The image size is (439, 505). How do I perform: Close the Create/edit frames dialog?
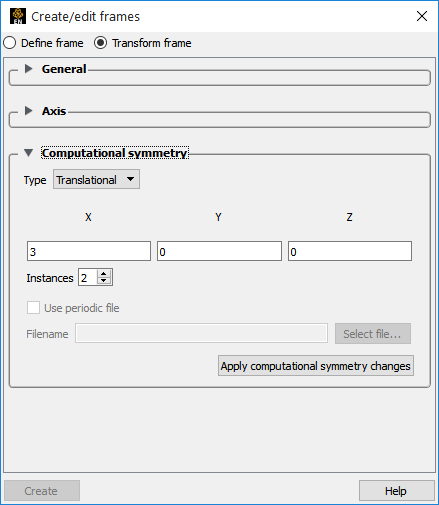pos(422,16)
